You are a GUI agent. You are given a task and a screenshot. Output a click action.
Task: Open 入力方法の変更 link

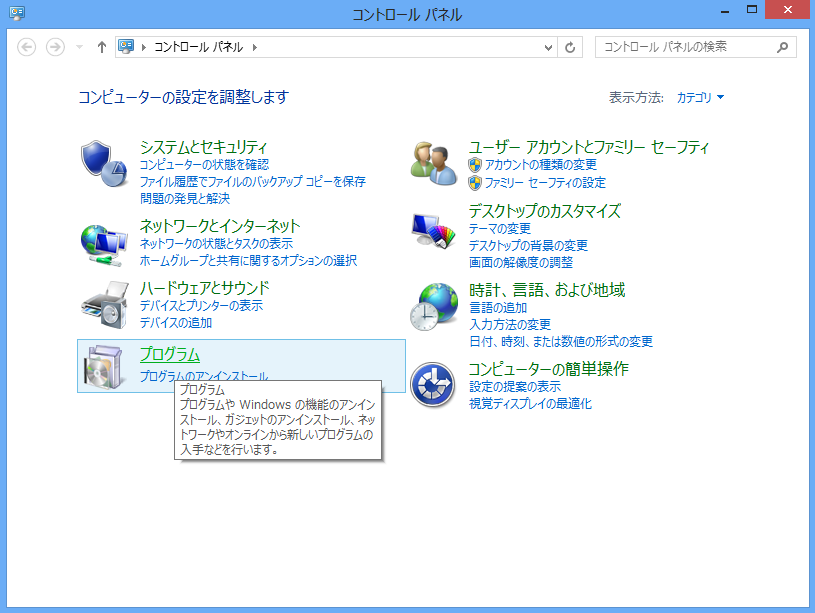(x=509, y=324)
